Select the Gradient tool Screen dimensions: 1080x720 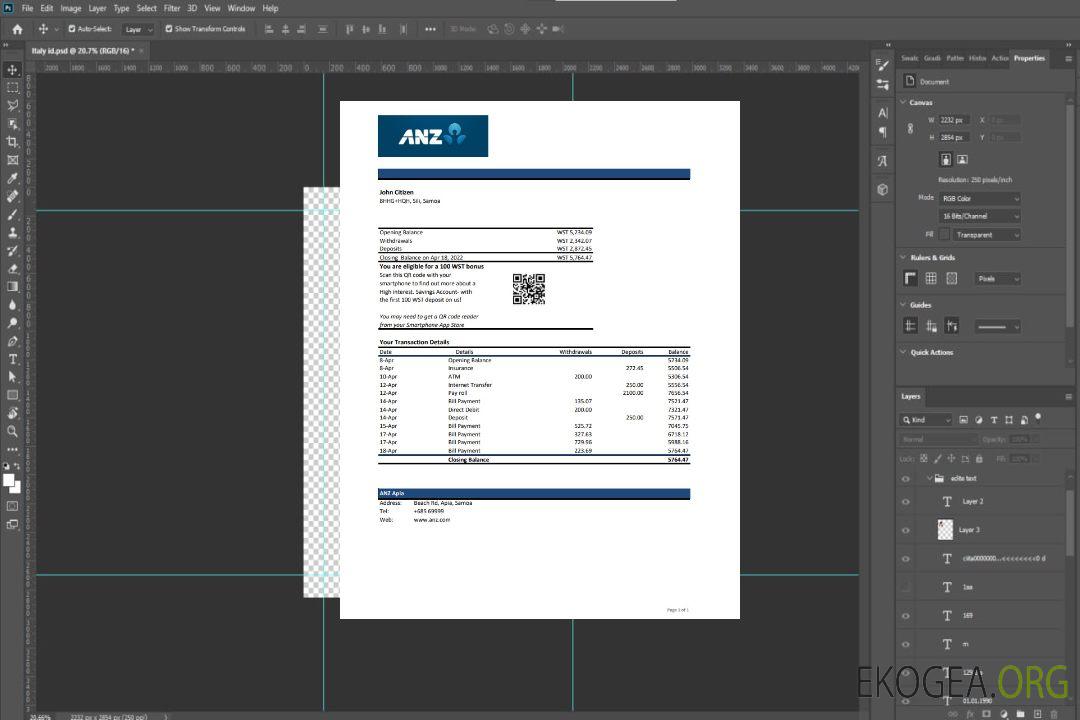coord(12,287)
